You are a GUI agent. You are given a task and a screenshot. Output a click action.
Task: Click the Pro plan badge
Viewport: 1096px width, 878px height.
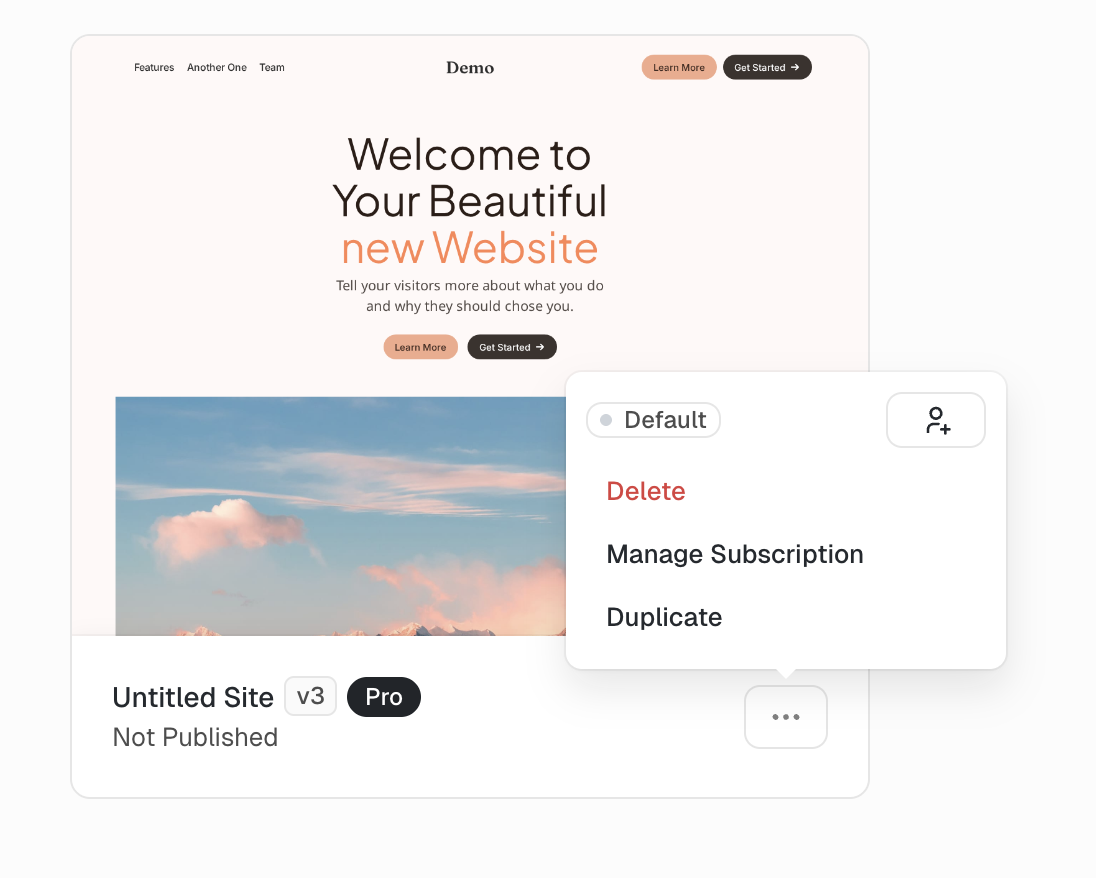pyautogui.click(x=384, y=697)
